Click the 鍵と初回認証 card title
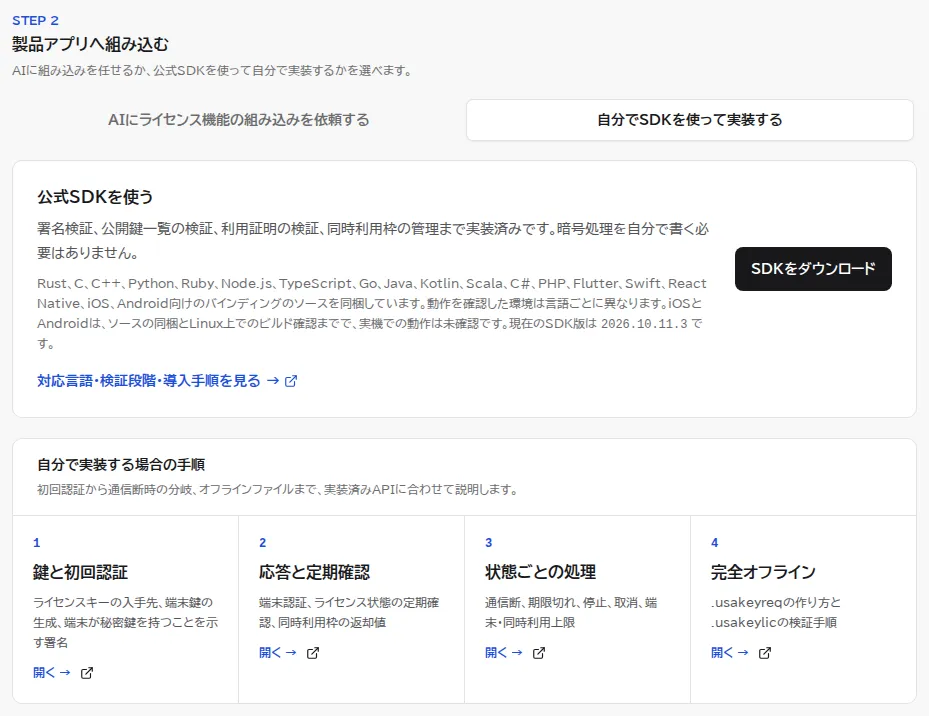 click(x=81, y=572)
